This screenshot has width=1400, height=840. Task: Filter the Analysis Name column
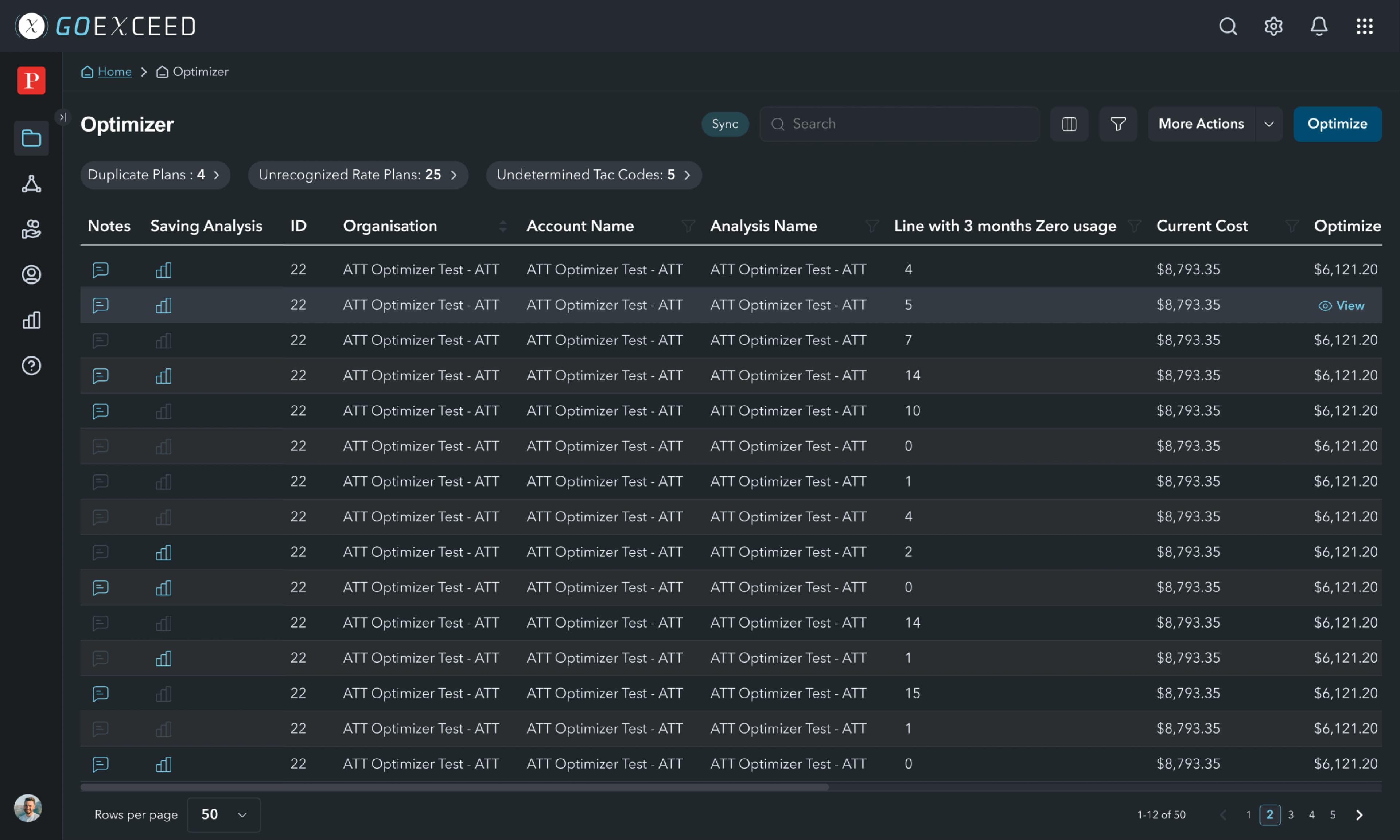pos(872,226)
